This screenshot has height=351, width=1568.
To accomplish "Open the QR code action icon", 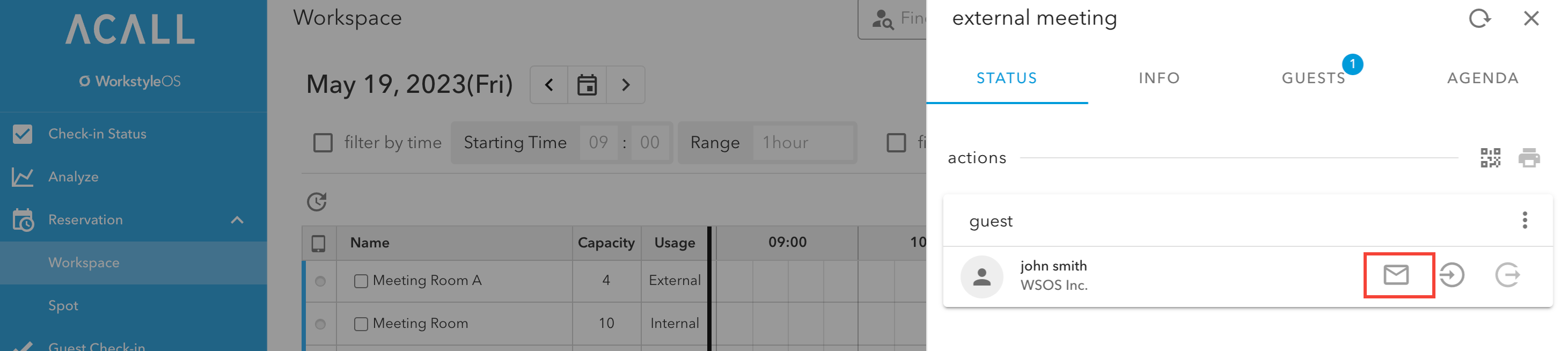I will coord(1490,158).
